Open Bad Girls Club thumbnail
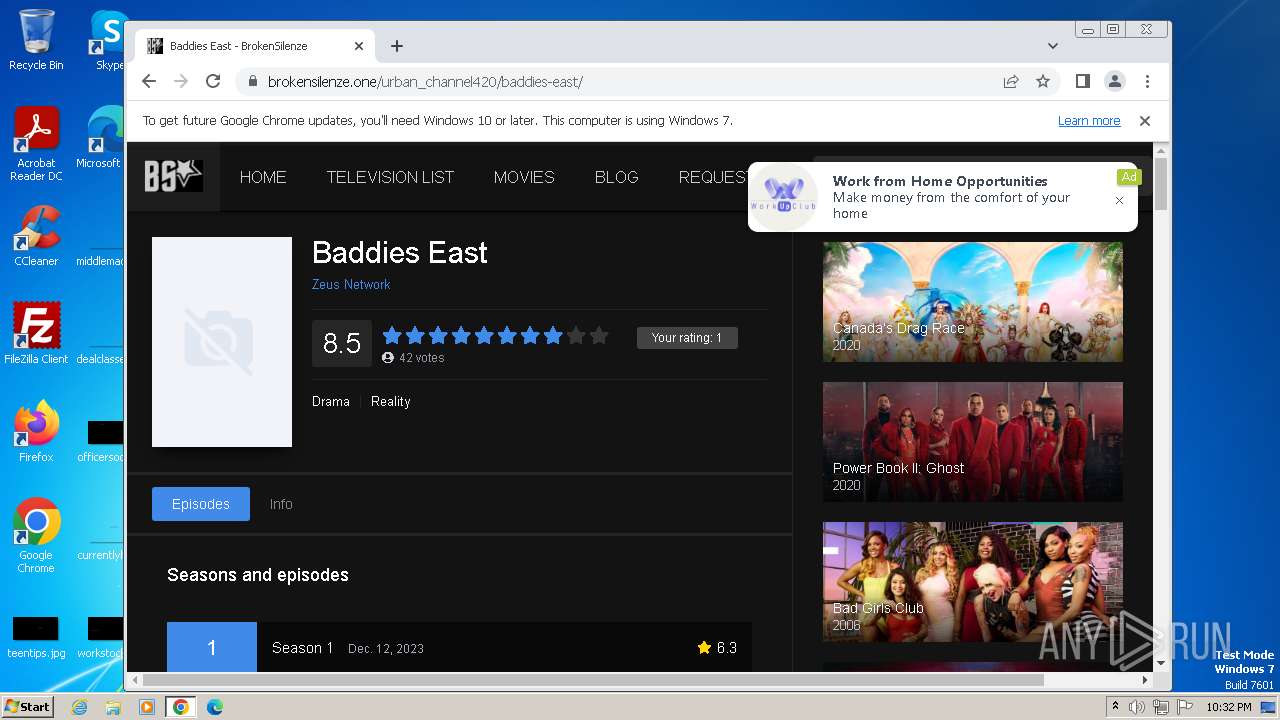Screen dimensions: 1280x720 (973, 582)
